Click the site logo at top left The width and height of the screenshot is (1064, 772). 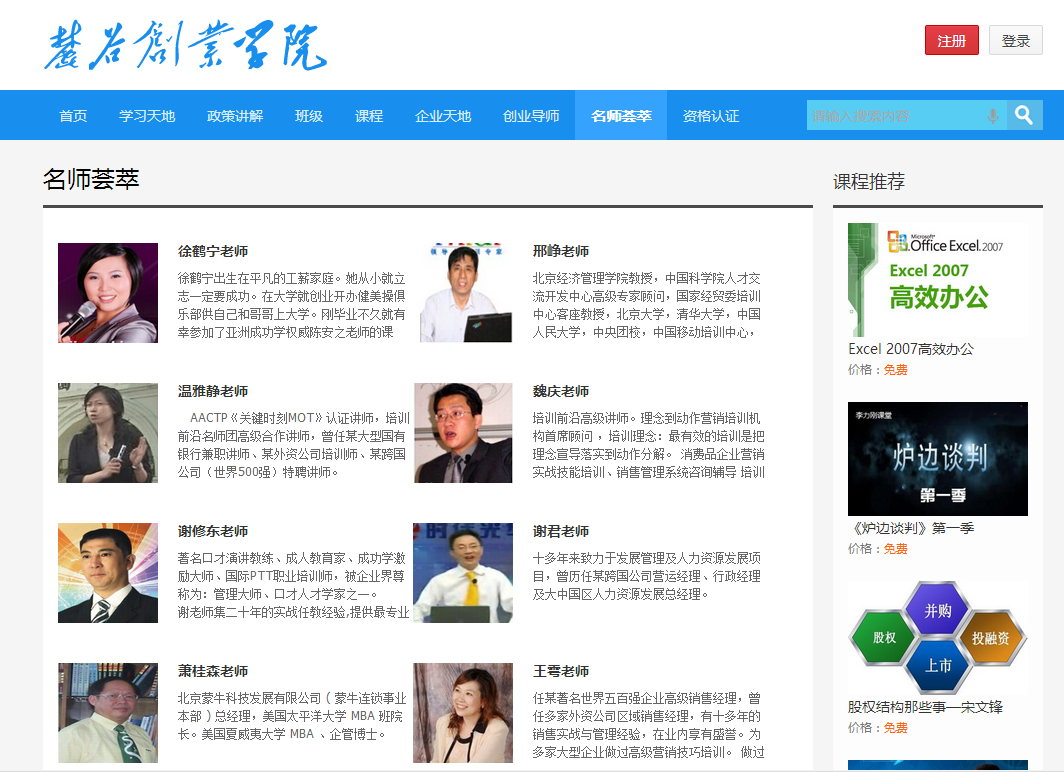[185, 45]
